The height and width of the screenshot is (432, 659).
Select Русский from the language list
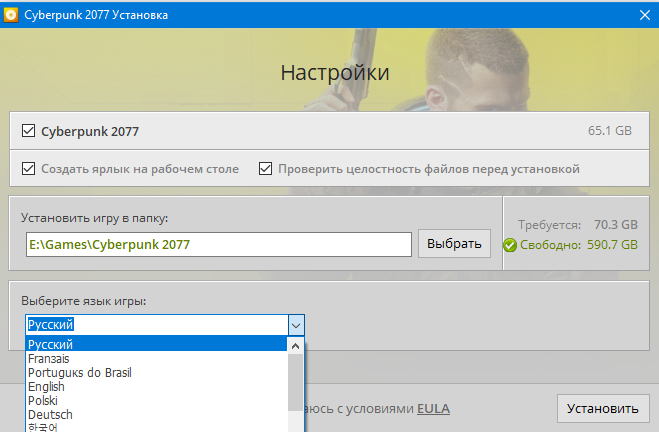155,345
